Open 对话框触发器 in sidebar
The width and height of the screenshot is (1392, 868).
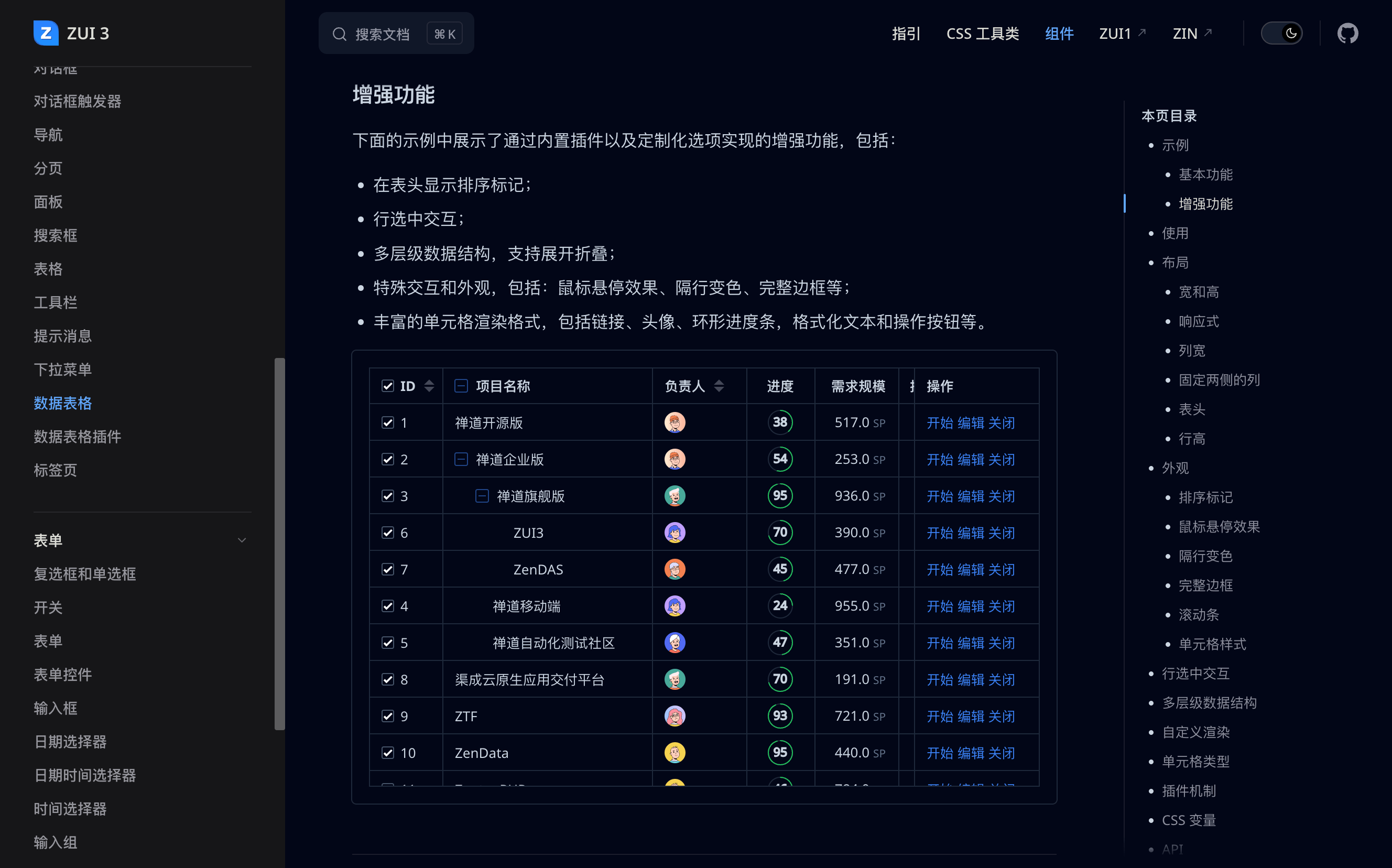click(78, 102)
